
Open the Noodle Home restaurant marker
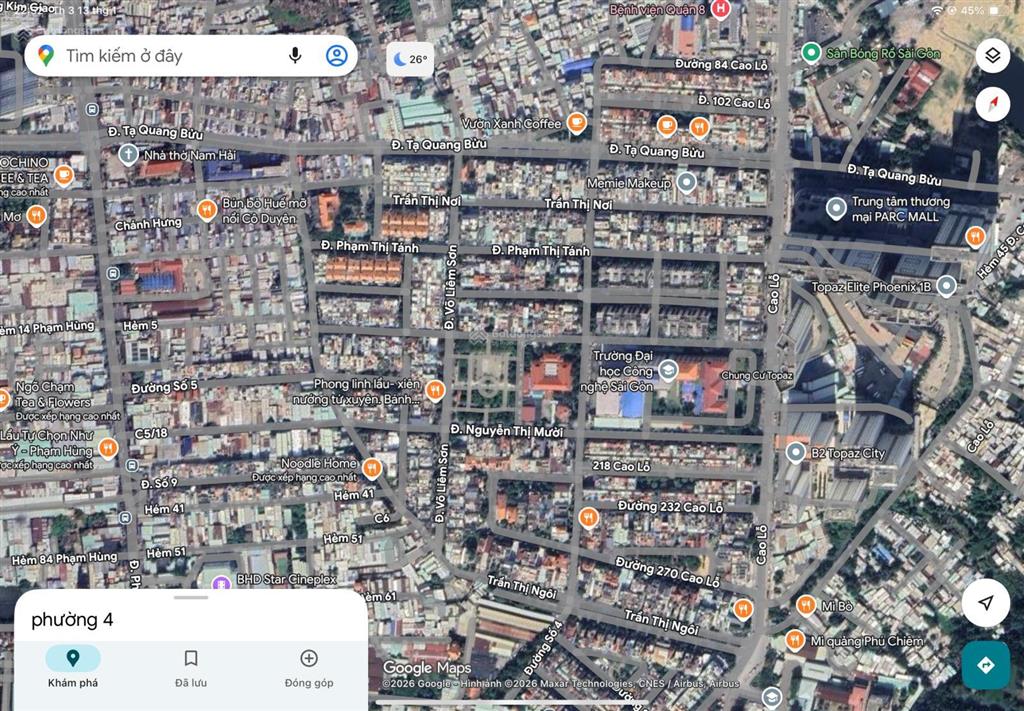click(372, 467)
